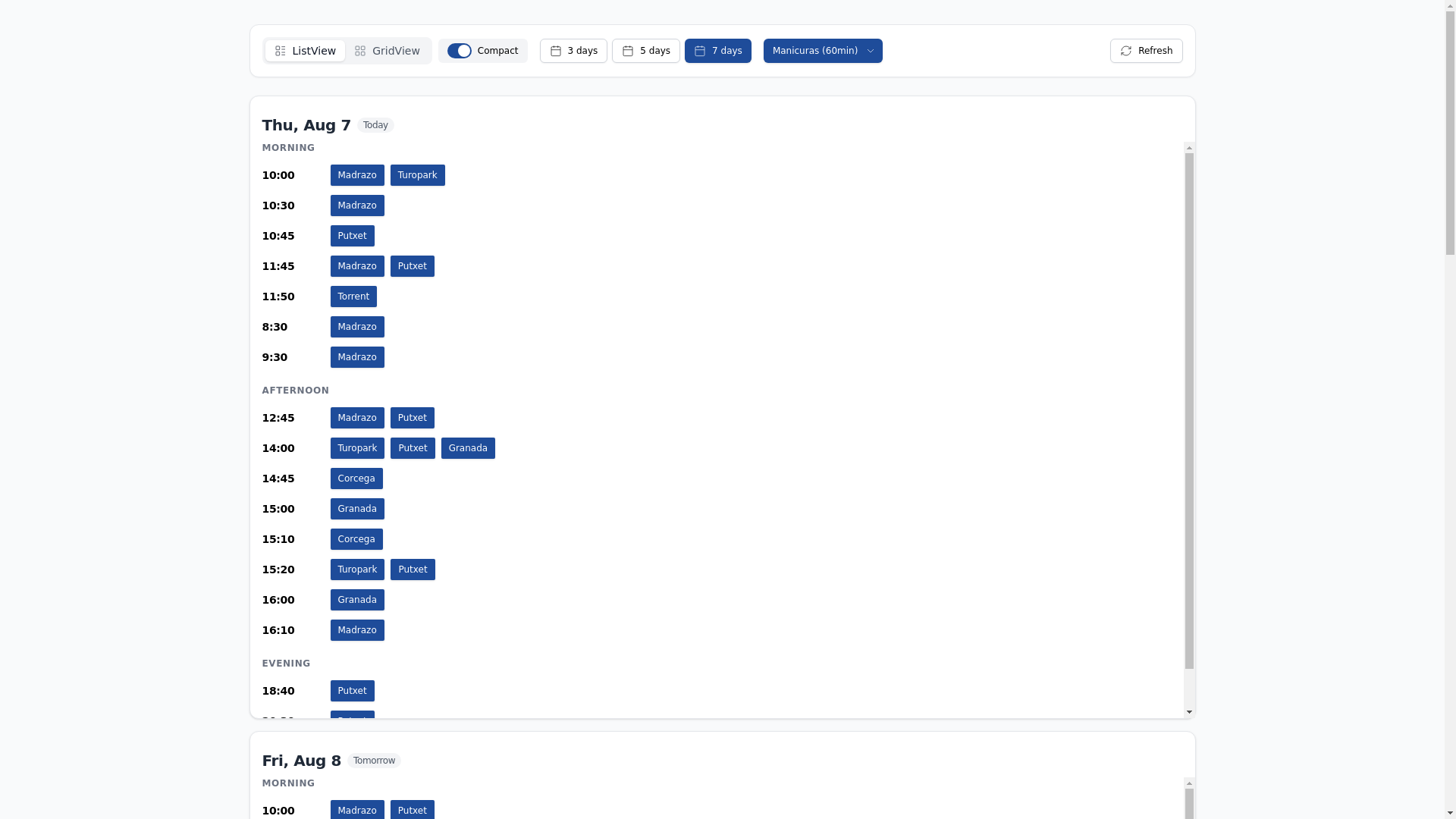Click Thursday list scroll-up arrow

(x=1189, y=148)
